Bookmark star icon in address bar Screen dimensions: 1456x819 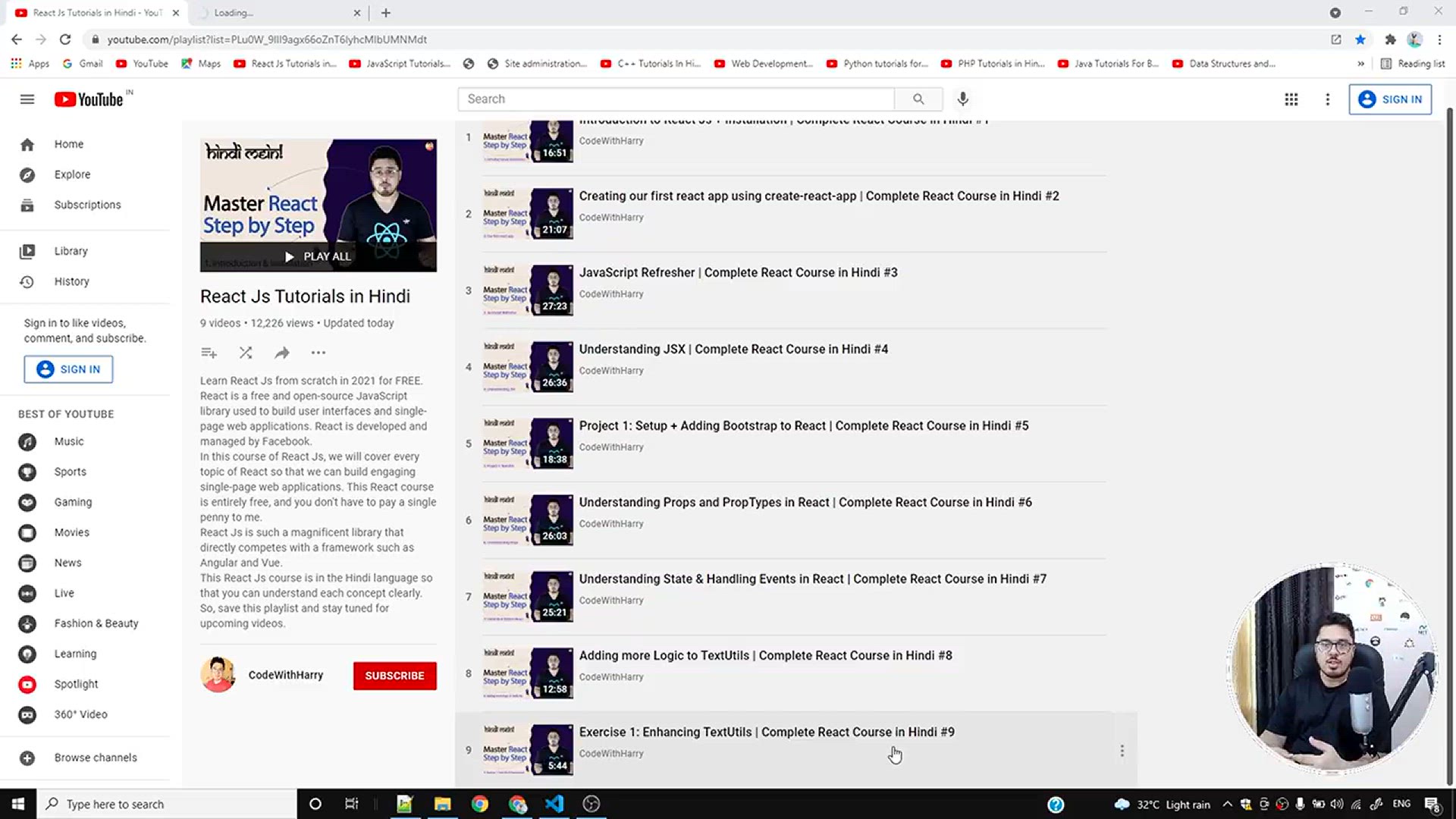pyautogui.click(x=1360, y=39)
